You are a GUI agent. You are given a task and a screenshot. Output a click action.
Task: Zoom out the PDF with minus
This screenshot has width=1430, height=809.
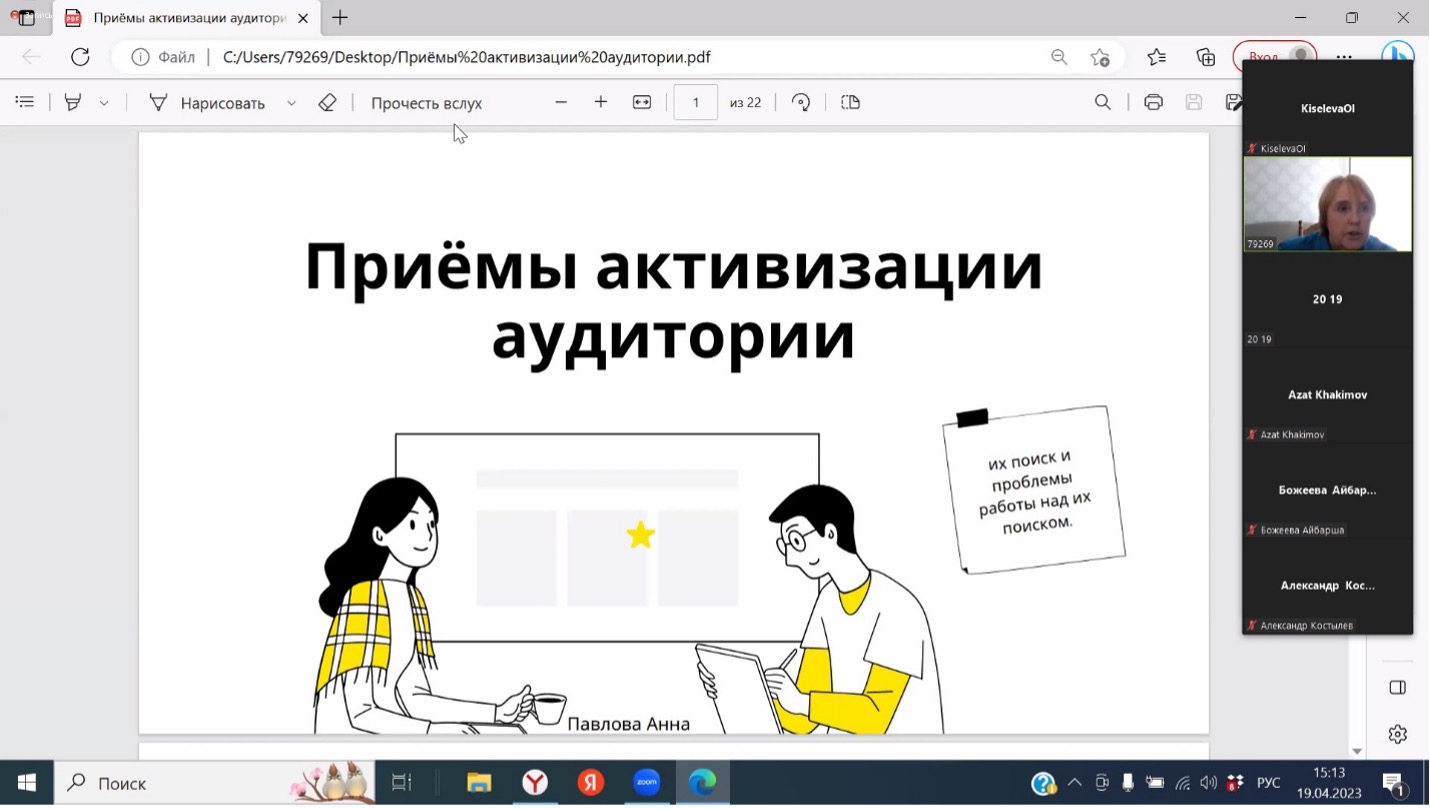(561, 102)
